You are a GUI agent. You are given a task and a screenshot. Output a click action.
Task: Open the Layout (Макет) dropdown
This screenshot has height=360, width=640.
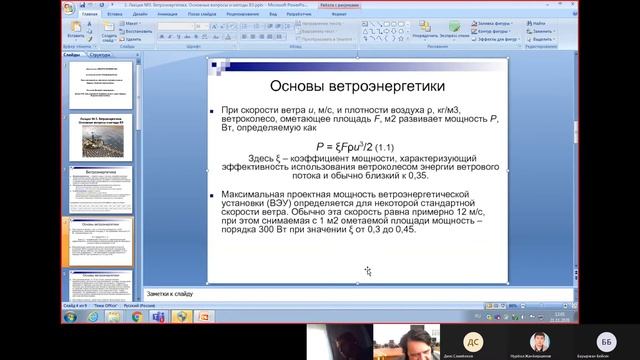click(x=130, y=23)
